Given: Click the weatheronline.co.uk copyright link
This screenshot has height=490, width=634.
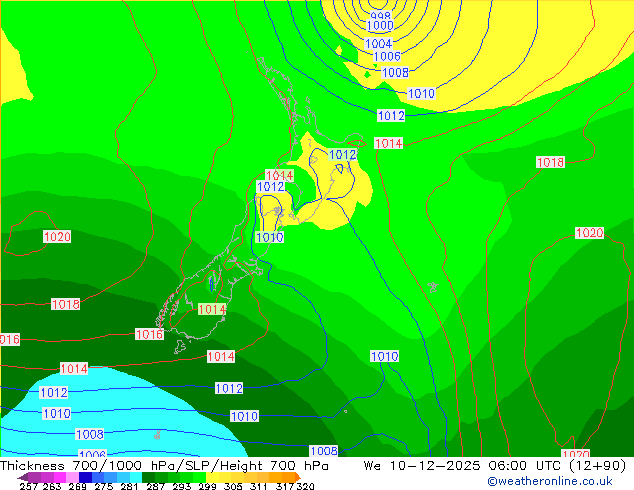Looking at the screenshot, I should coord(550,481).
